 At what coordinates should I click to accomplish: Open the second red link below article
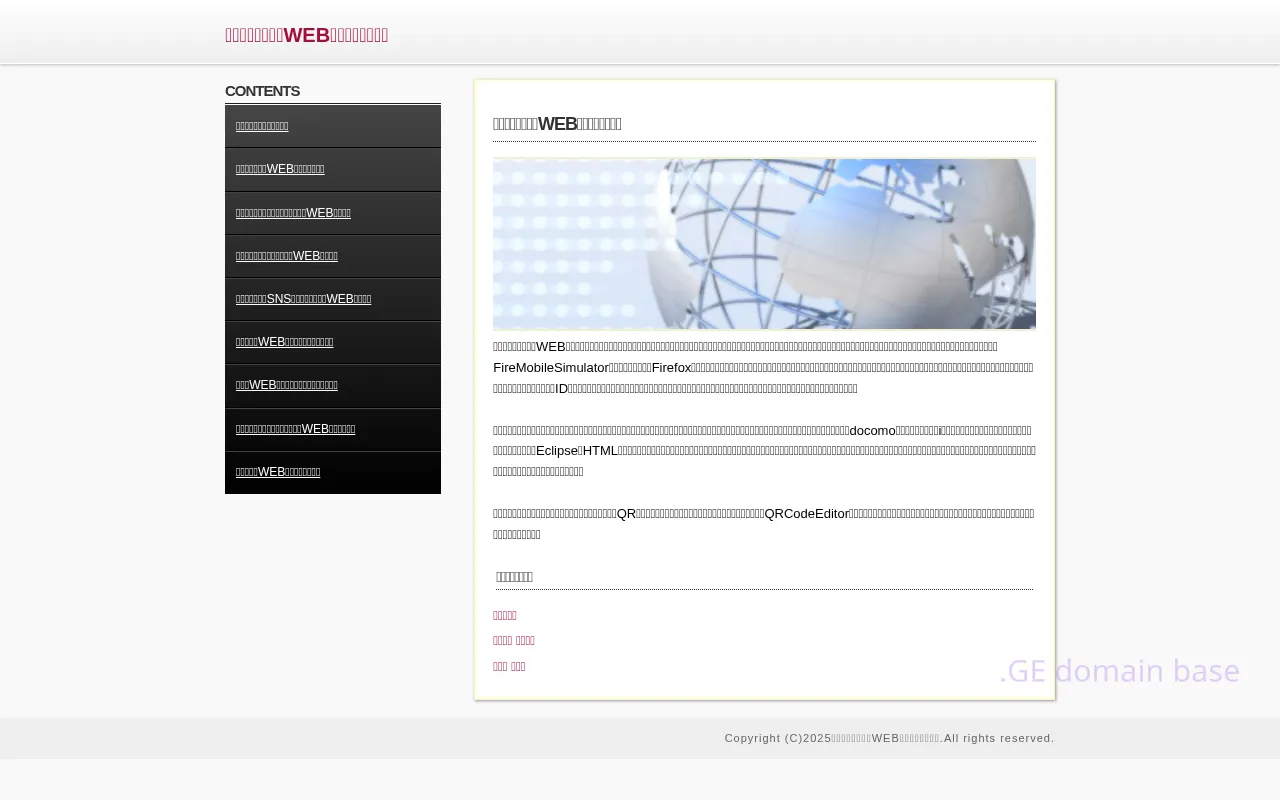tap(514, 641)
